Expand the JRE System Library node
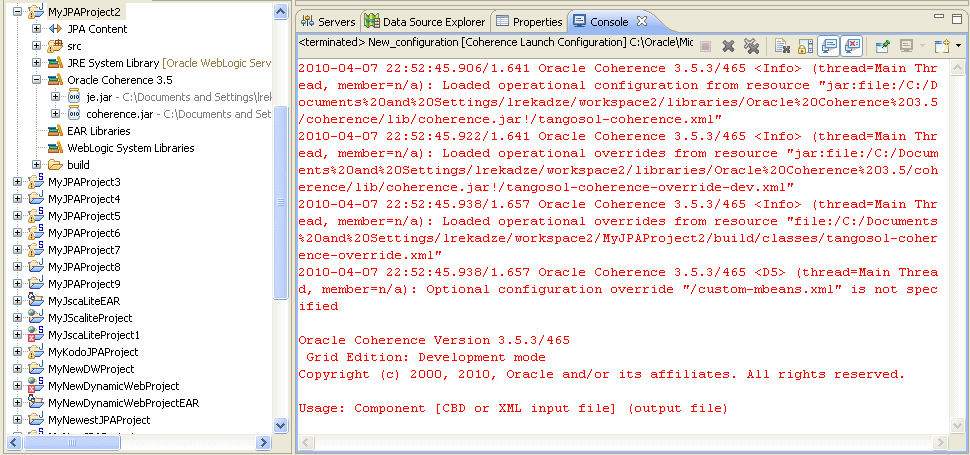This screenshot has width=970, height=455. 36,63
